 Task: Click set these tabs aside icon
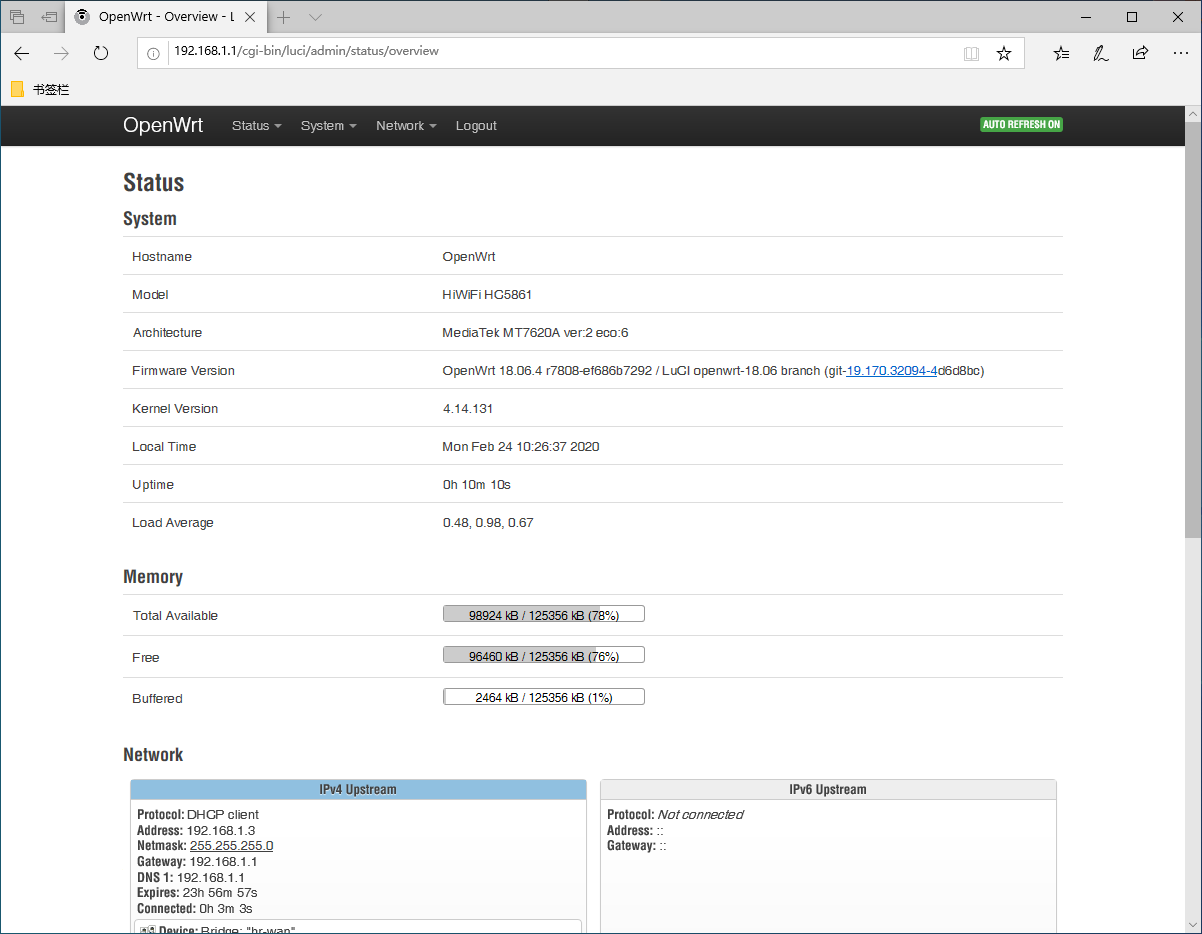[49, 17]
